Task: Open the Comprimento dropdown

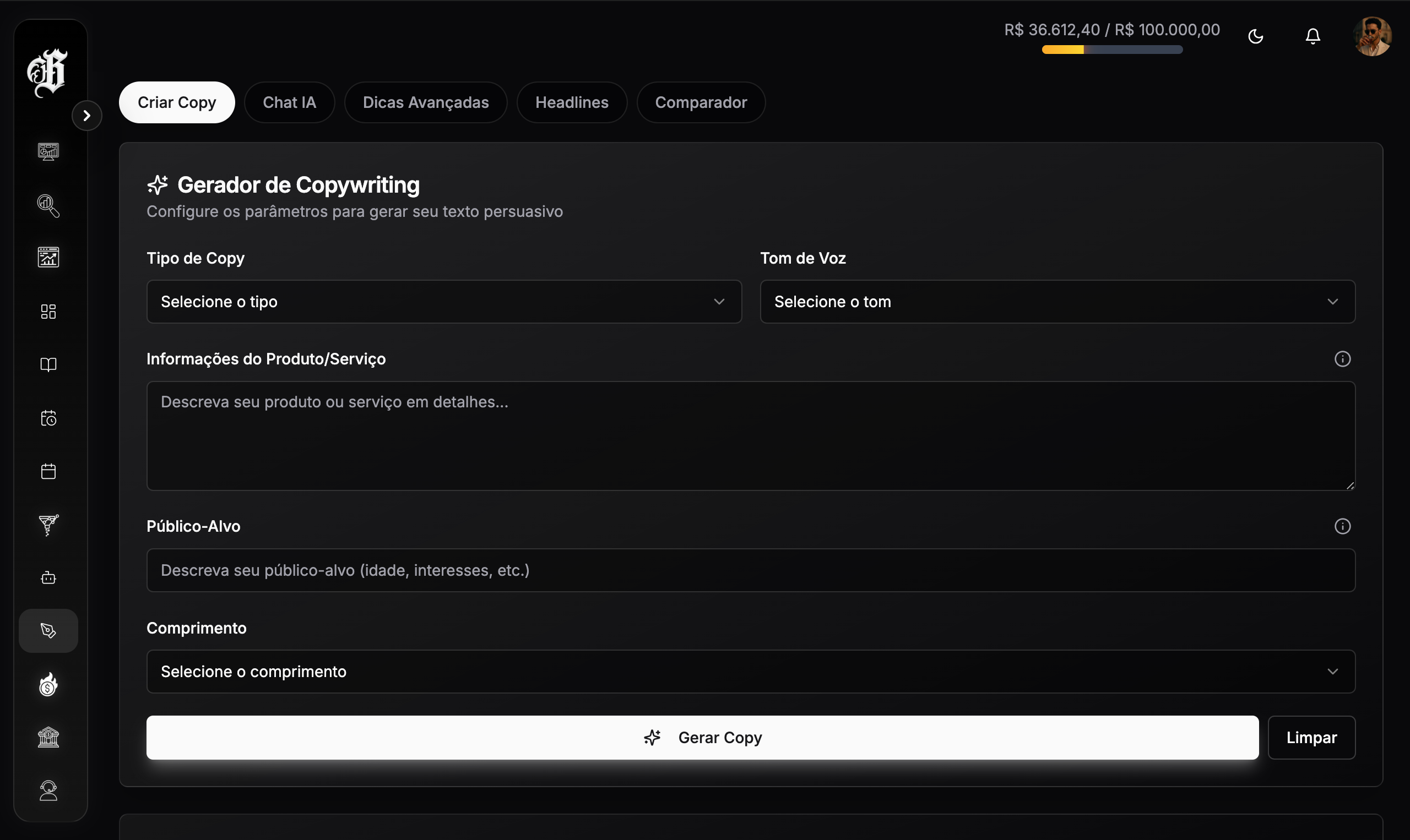Action: pos(750,672)
